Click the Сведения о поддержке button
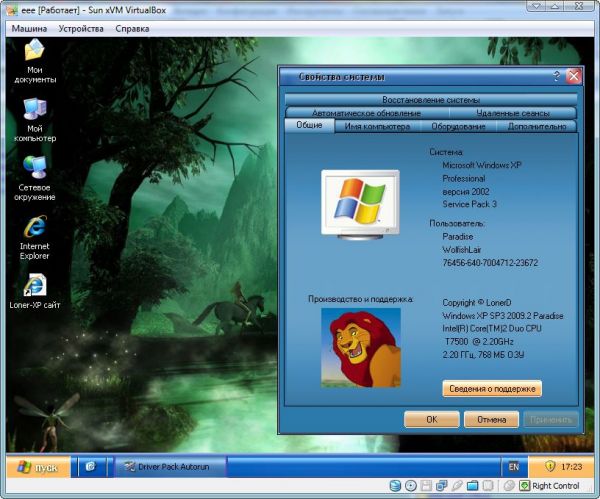The width and height of the screenshot is (600, 499). tap(491, 388)
